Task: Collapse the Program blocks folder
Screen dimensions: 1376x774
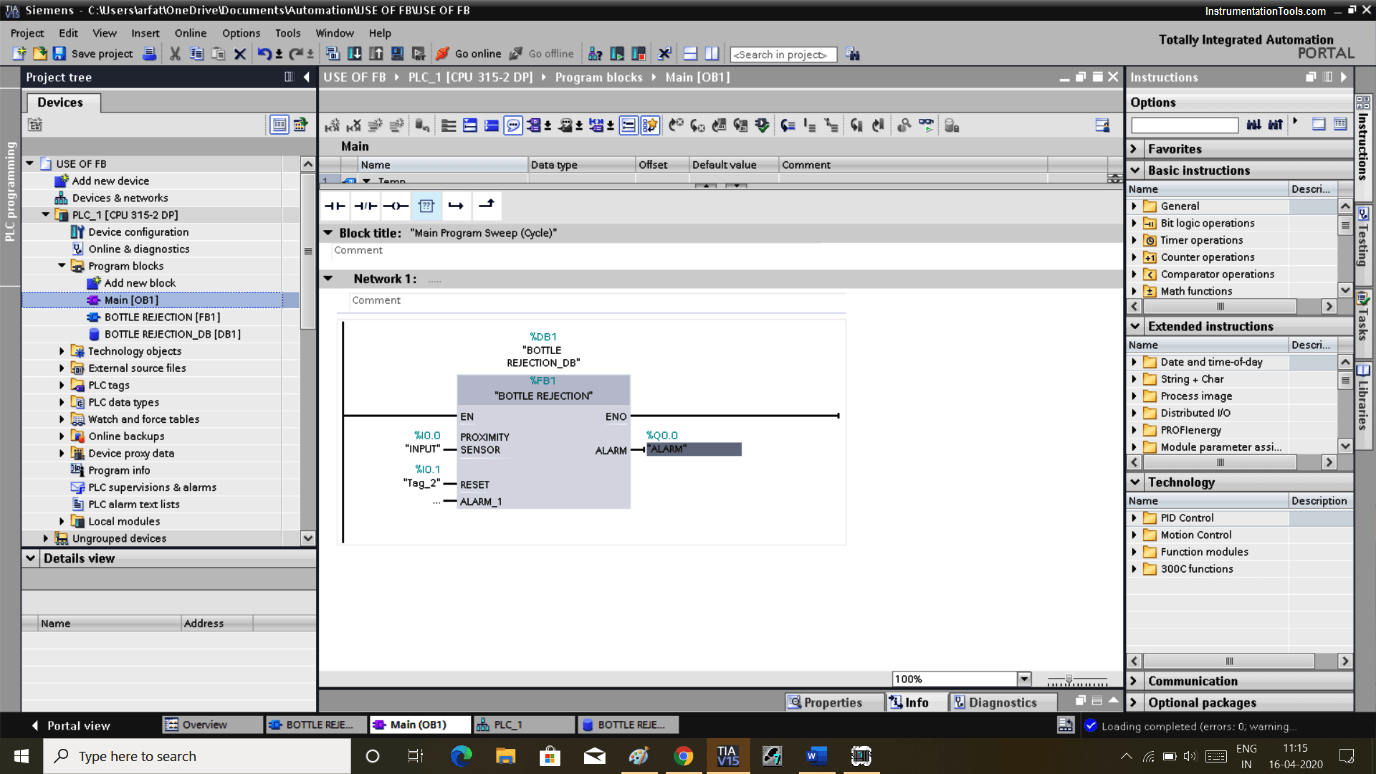Action: pos(62,266)
